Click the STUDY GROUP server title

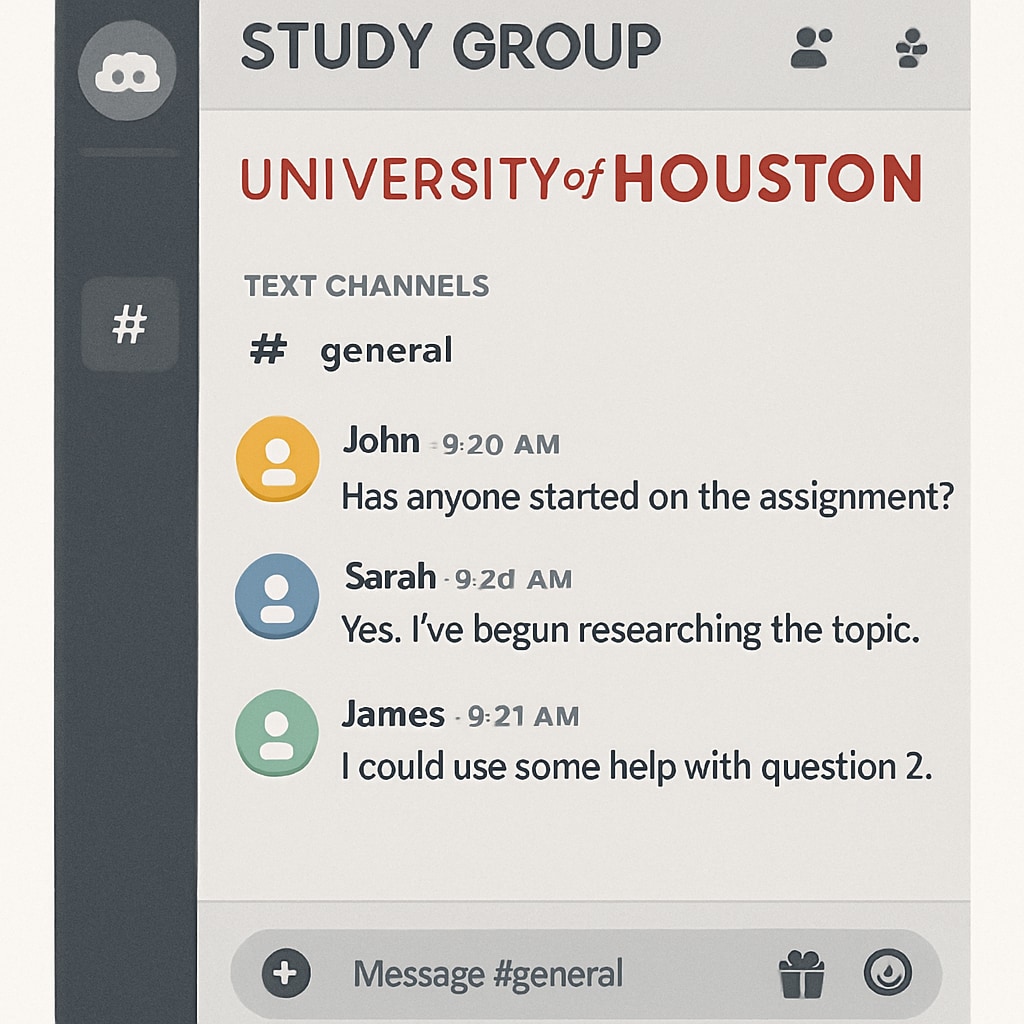[451, 47]
